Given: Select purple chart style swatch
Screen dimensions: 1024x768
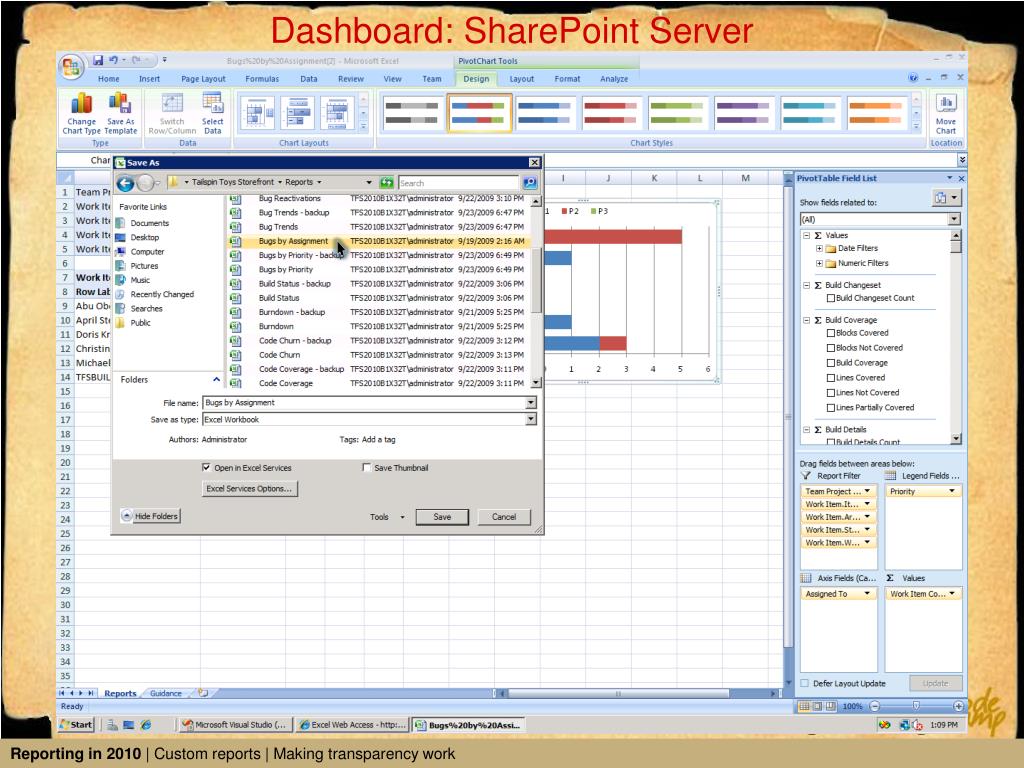Looking at the screenshot, I should tap(745, 112).
